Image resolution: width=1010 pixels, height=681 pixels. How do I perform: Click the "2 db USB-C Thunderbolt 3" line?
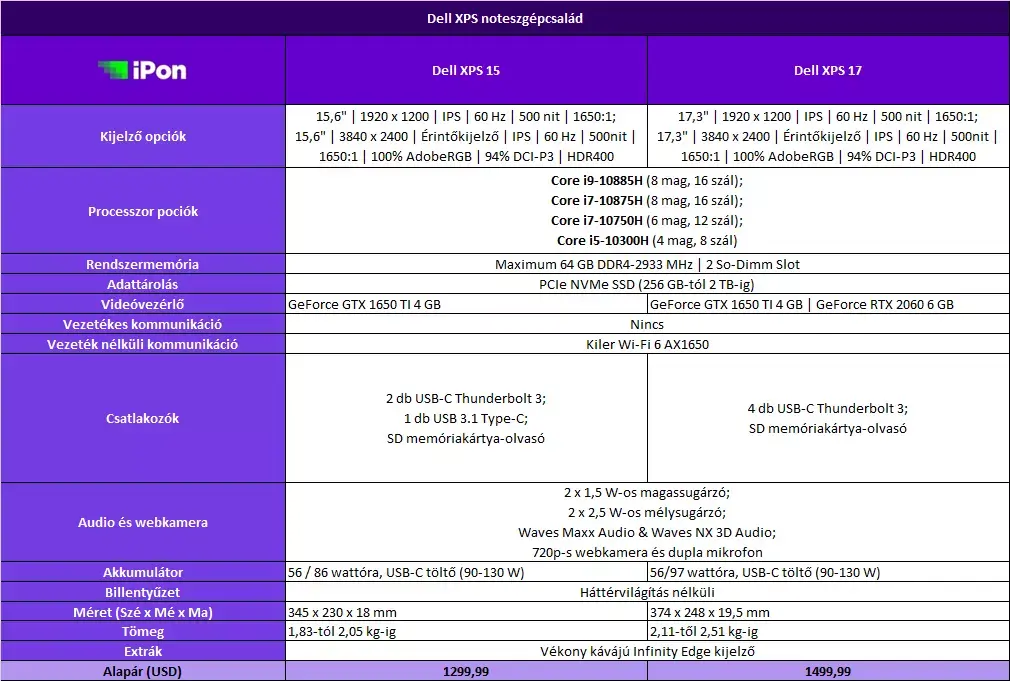click(x=466, y=398)
